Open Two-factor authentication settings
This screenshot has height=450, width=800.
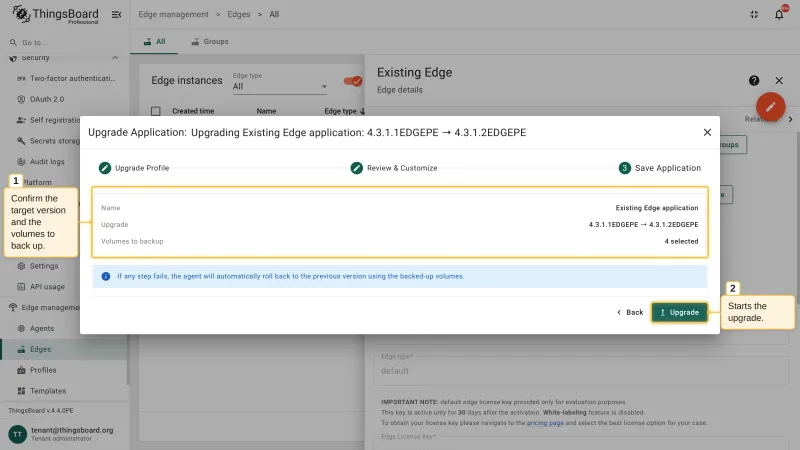(66, 79)
